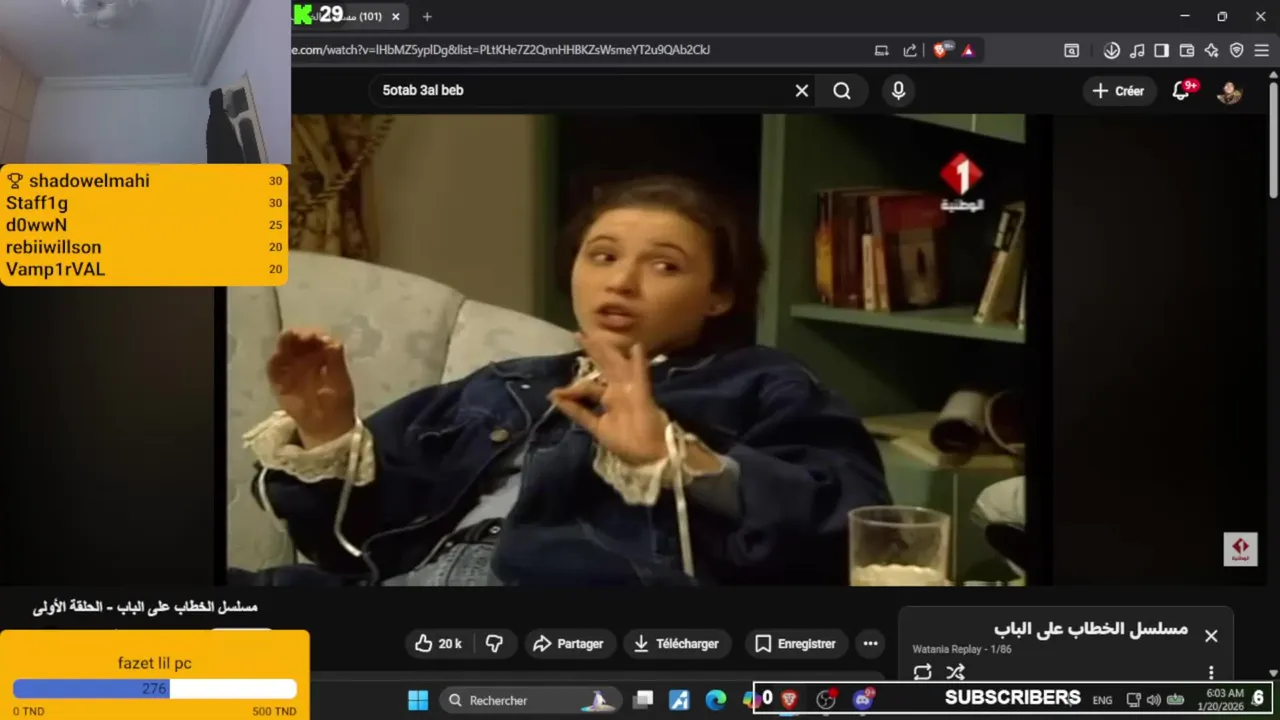Click Vamp1rVAL in the leaderboard overlay
Screen dimensions: 1280x720
[55, 269]
